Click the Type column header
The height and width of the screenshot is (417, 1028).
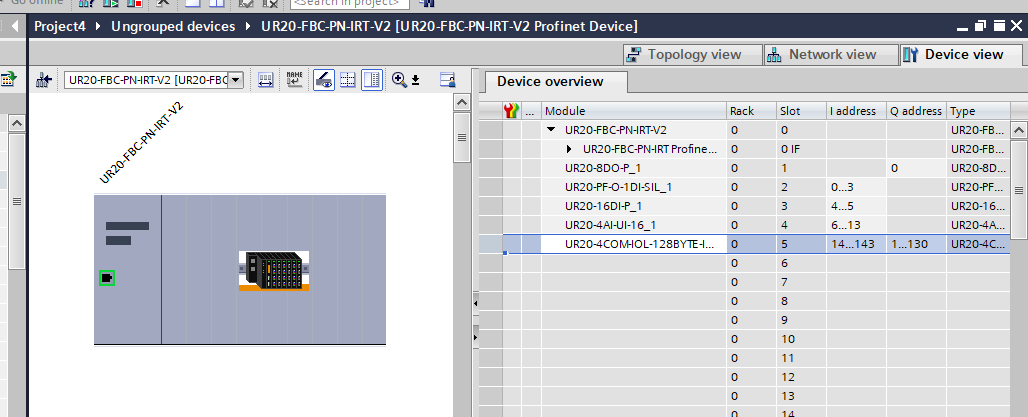[x=978, y=111]
